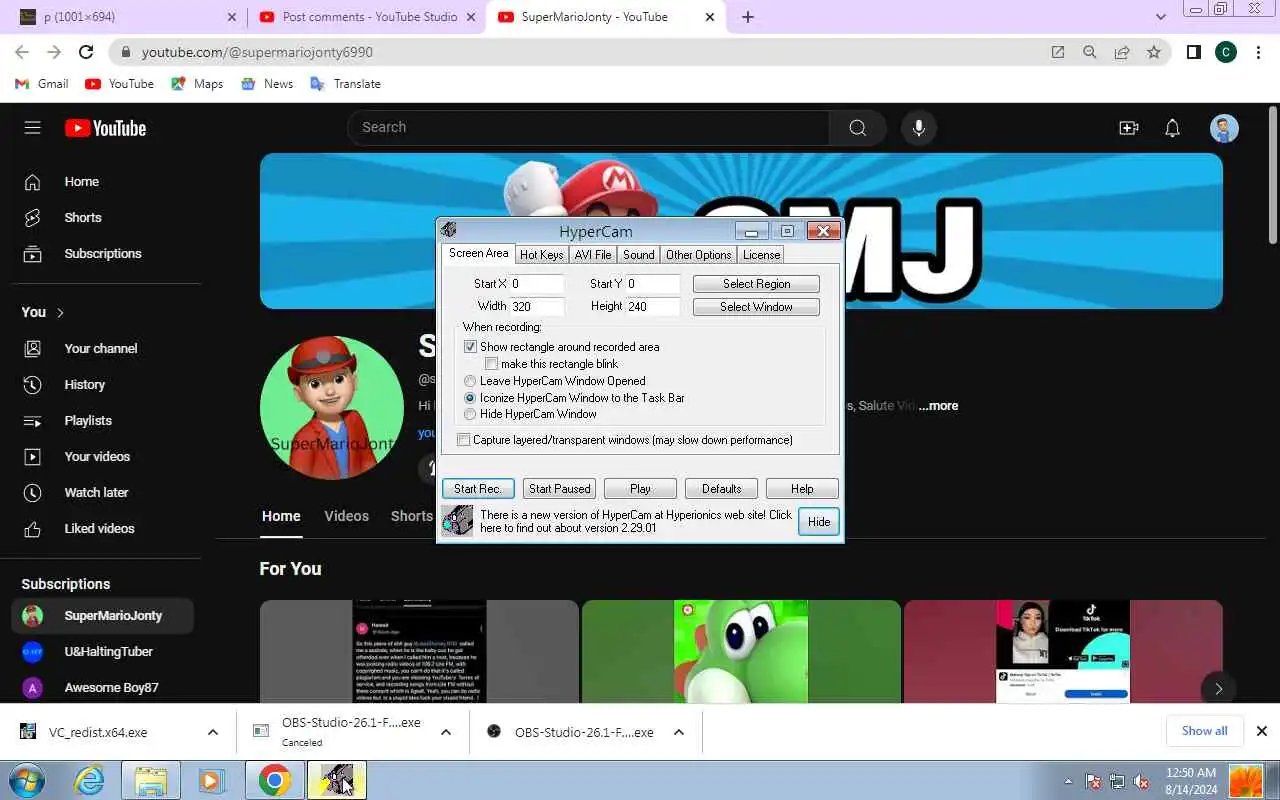Image resolution: width=1280 pixels, height=800 pixels.
Task: Open Gmail bookmark
Action: 42,84
